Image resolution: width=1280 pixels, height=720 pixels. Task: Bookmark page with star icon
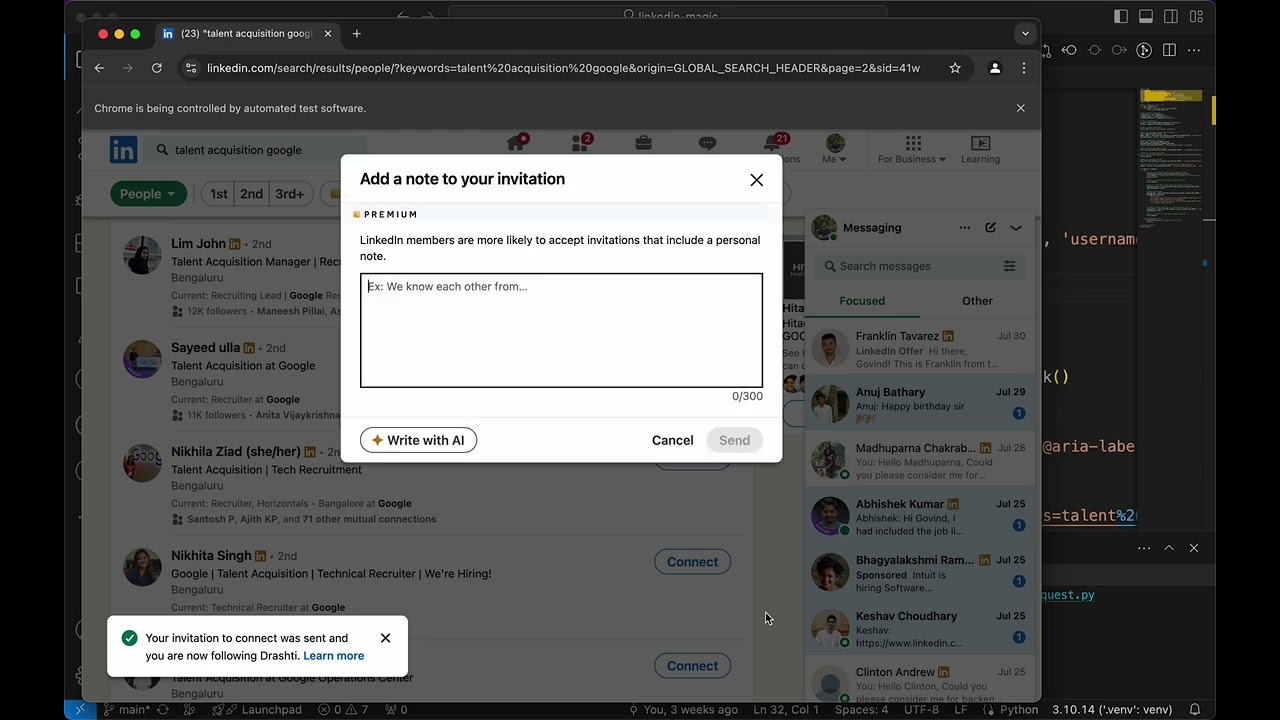click(955, 68)
